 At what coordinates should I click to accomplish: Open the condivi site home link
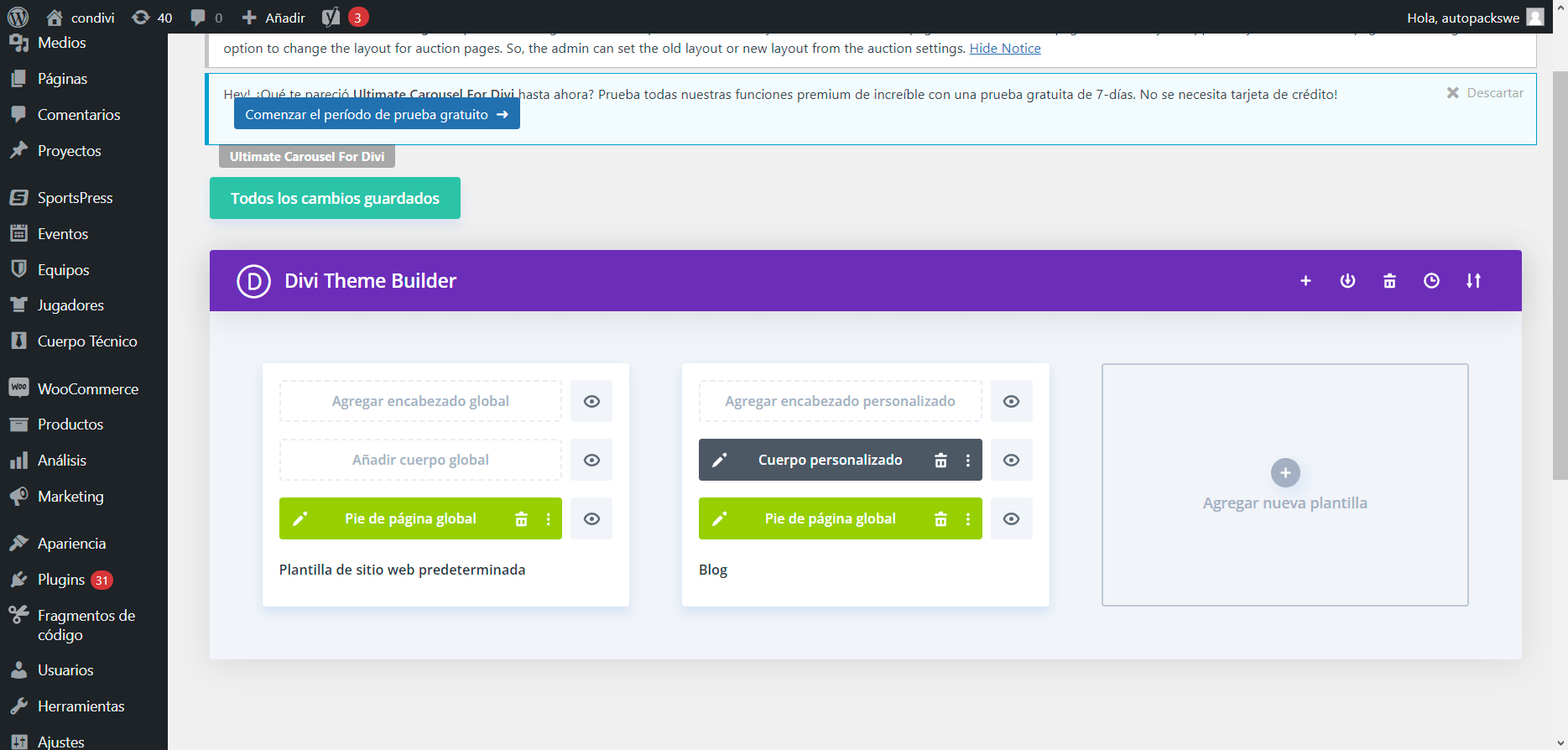coord(81,17)
